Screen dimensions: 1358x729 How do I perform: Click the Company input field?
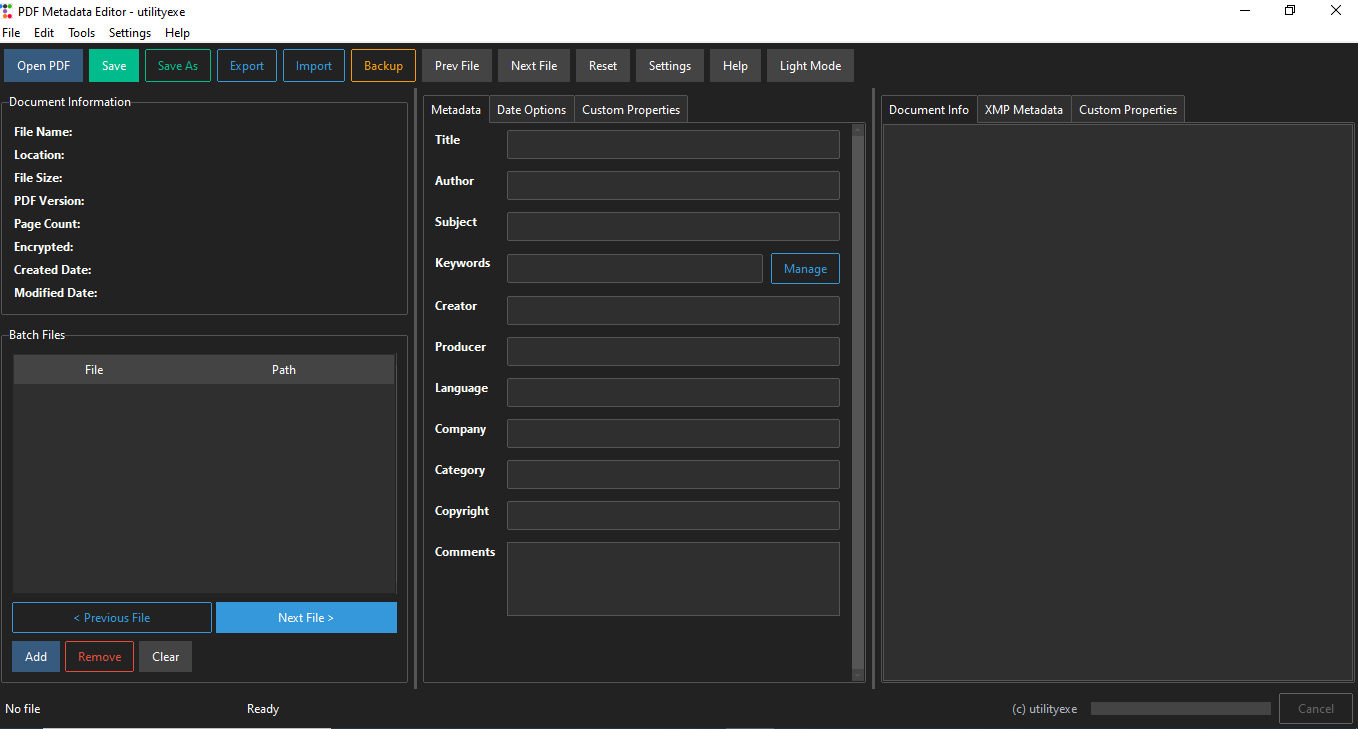point(673,433)
